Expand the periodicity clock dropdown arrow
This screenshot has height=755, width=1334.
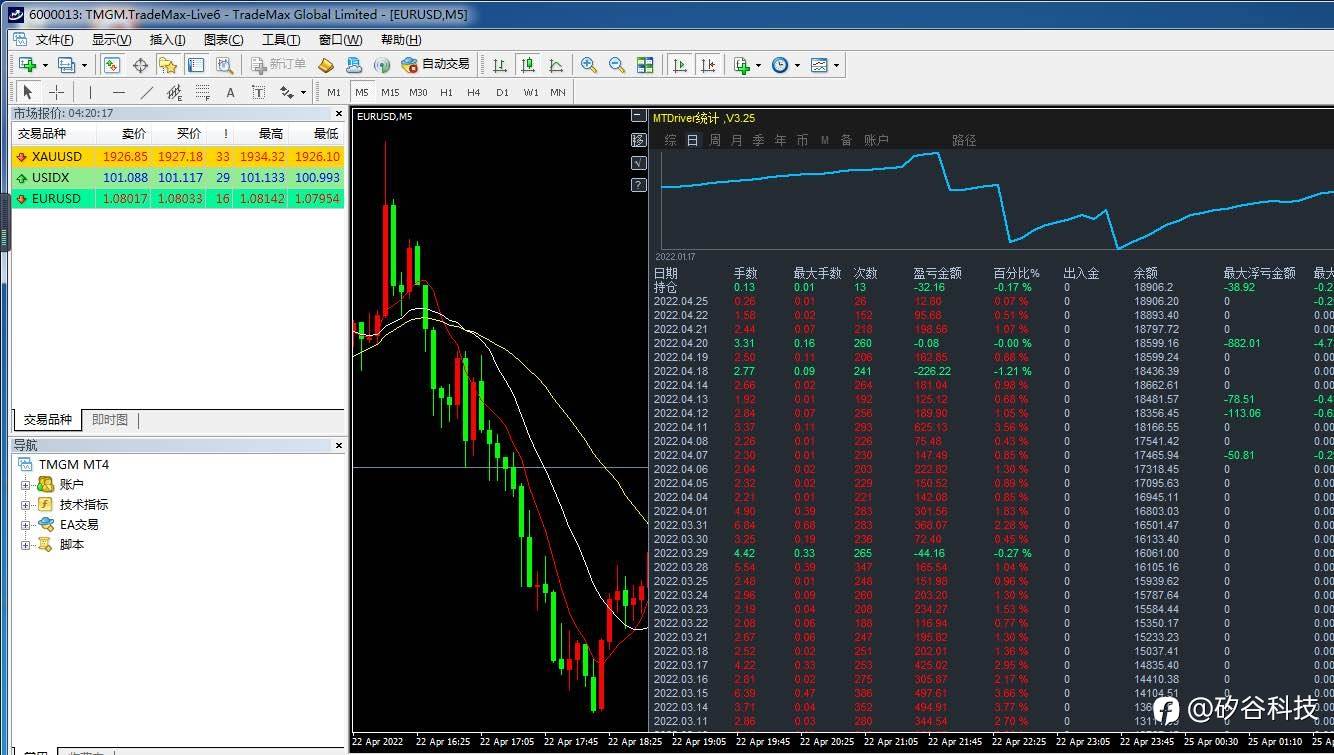(x=798, y=65)
